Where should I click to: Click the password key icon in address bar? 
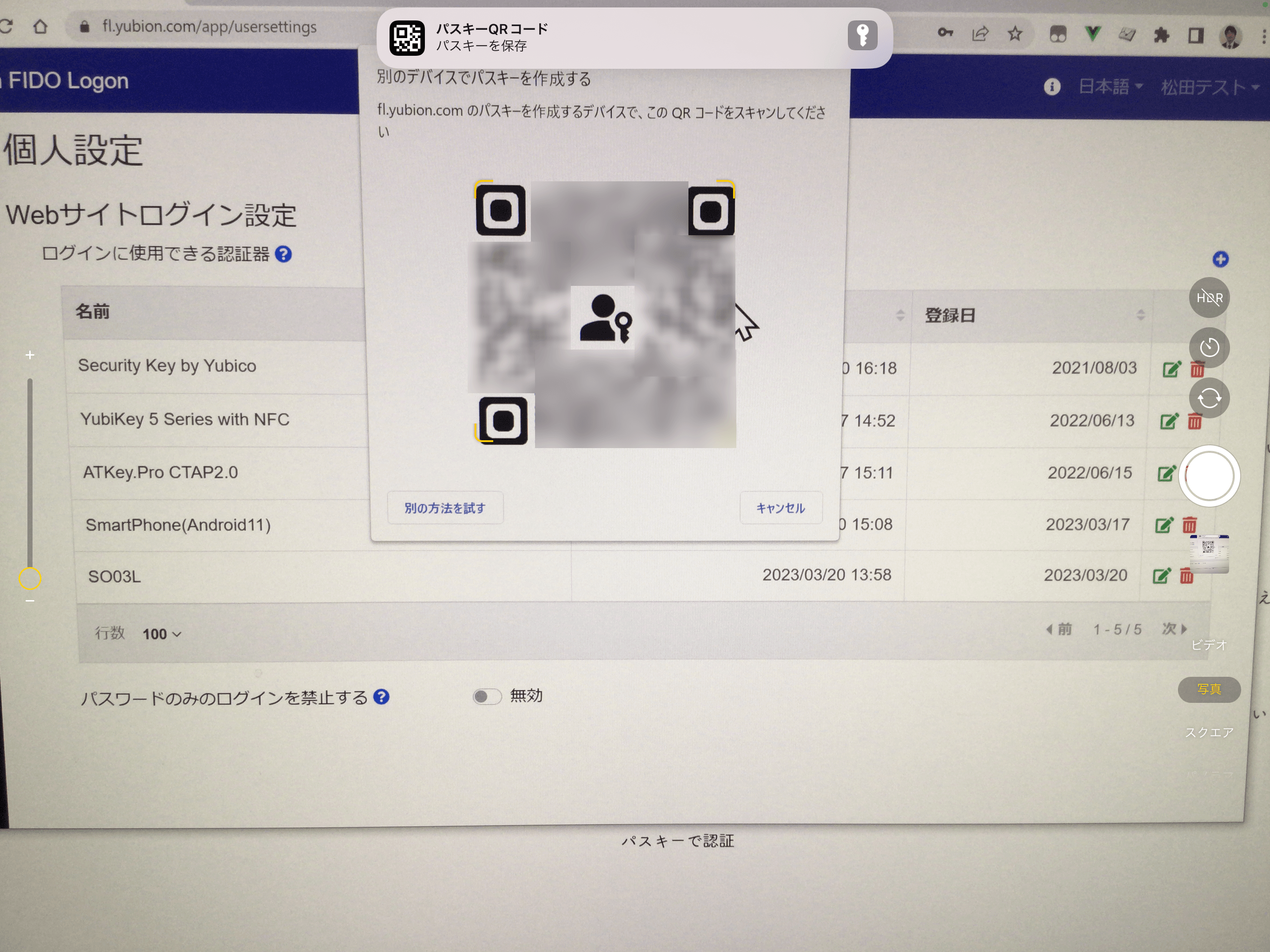pos(945,33)
